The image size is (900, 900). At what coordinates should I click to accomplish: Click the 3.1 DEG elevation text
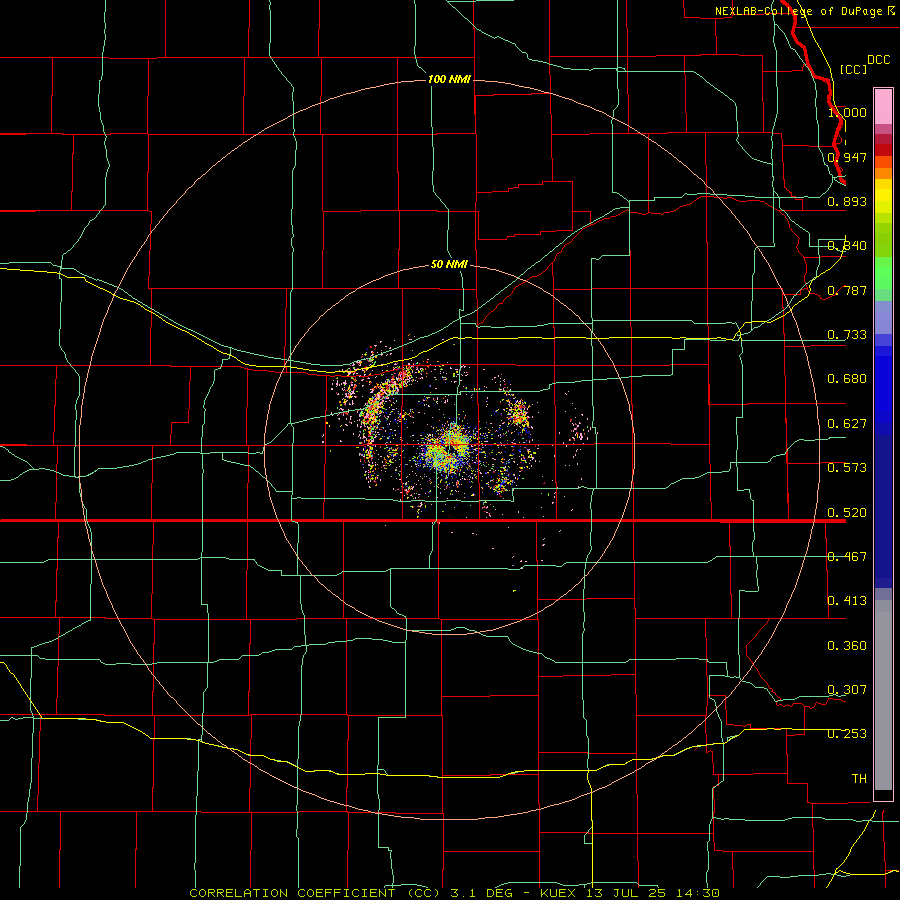(482, 893)
